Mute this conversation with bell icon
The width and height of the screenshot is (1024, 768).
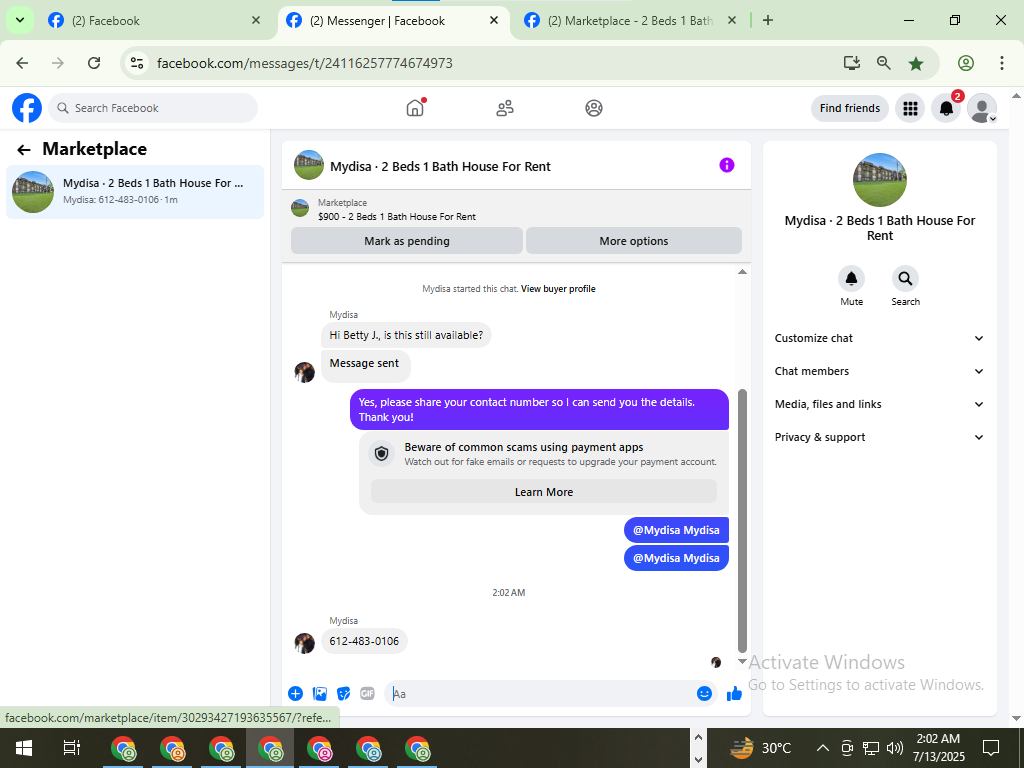pos(852,279)
